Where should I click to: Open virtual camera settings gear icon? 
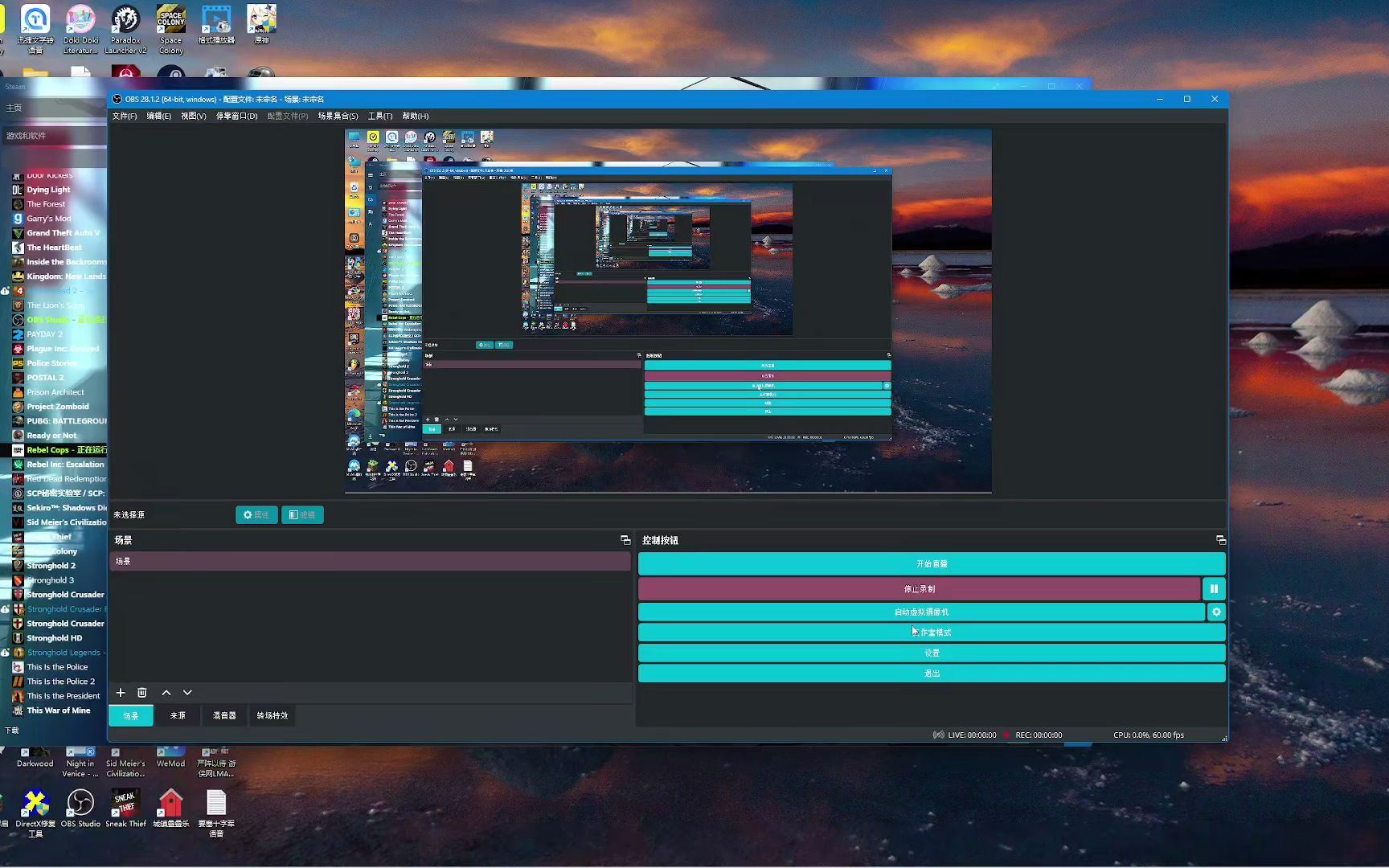click(1216, 612)
